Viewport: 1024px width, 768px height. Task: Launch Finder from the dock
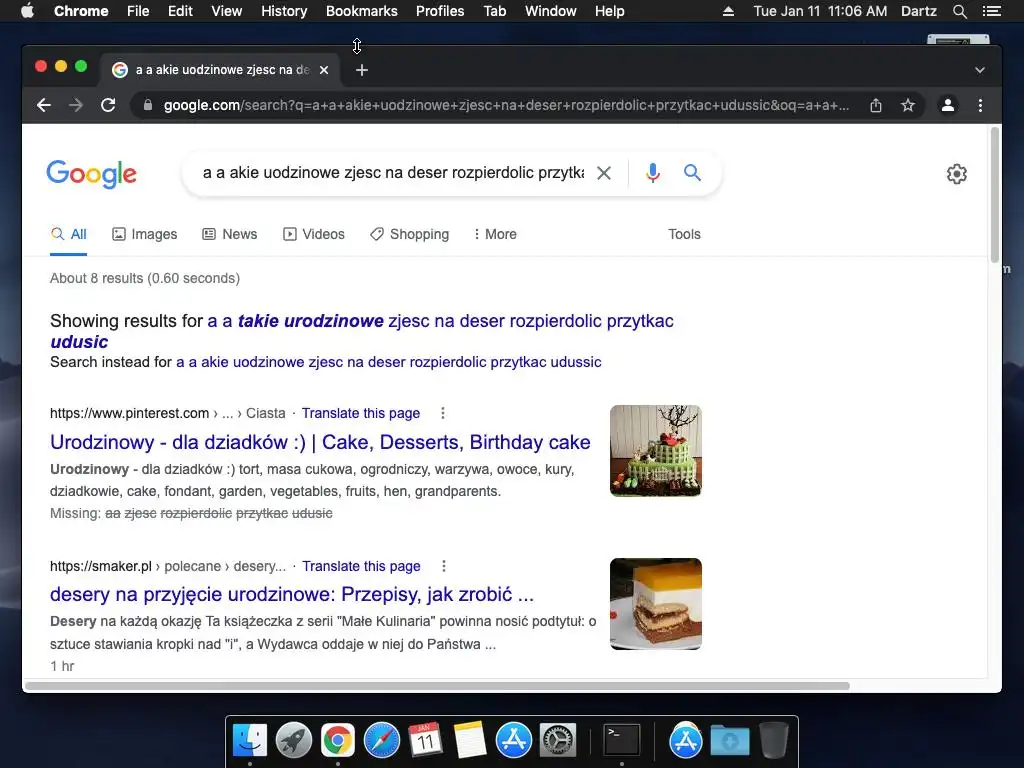250,740
